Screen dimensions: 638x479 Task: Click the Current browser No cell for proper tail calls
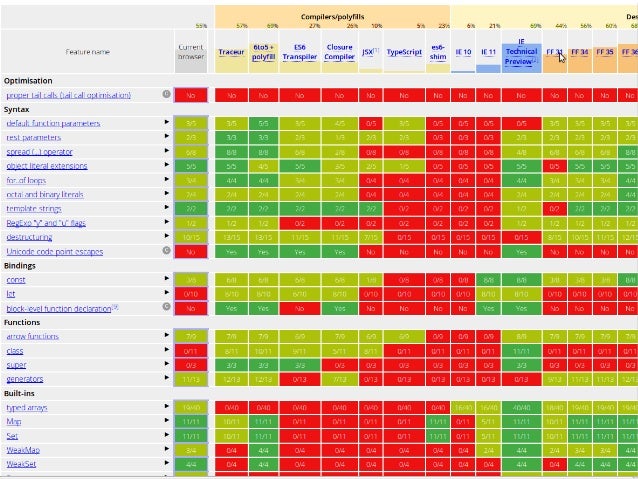191,95
